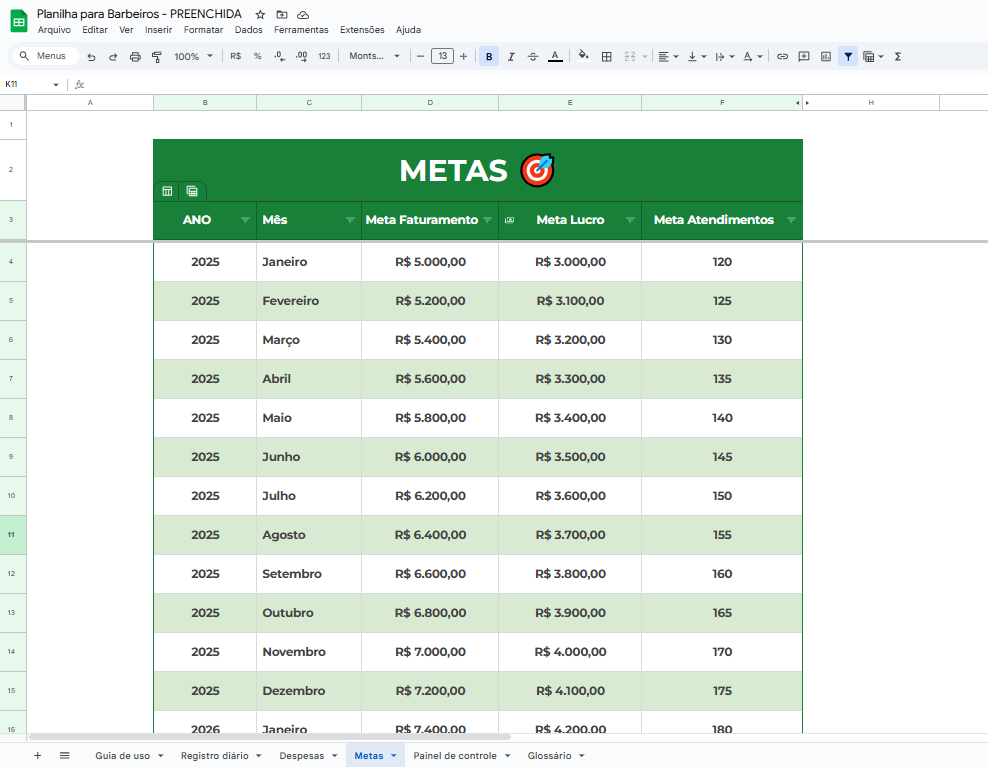Open the fill color picker
988x767 pixels.
(x=583, y=57)
